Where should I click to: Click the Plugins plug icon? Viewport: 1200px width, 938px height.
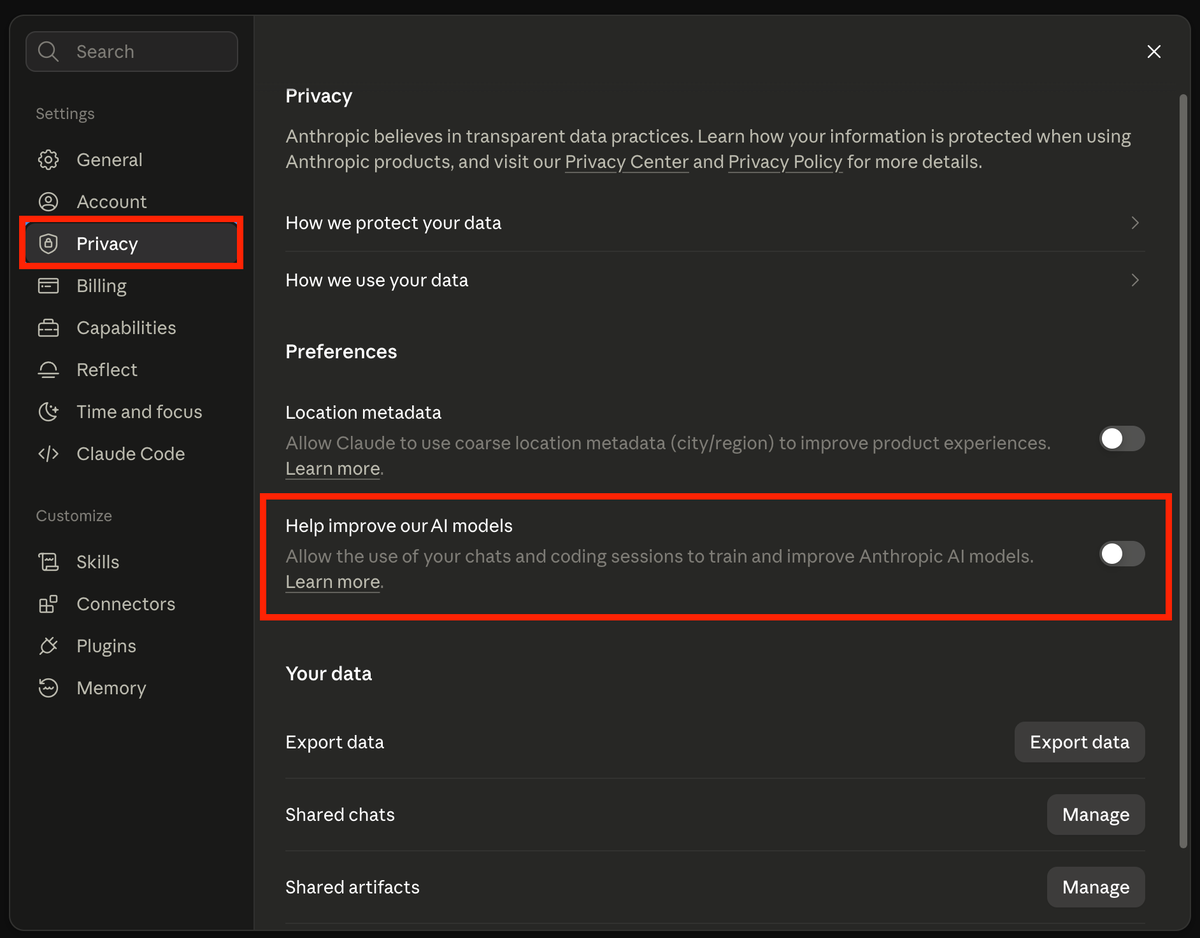click(x=48, y=646)
